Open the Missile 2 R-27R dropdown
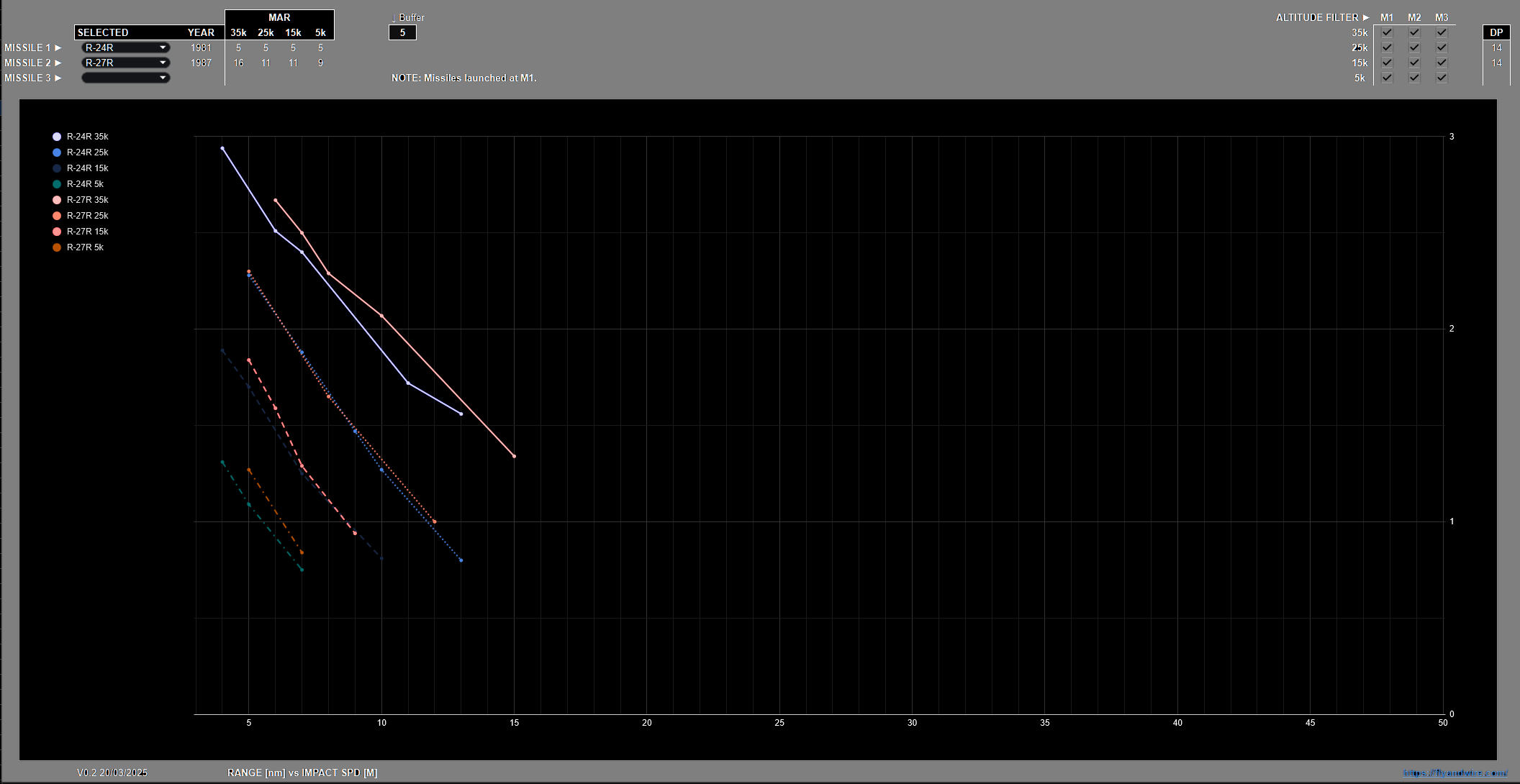Viewport: 1520px width, 784px height. point(125,63)
